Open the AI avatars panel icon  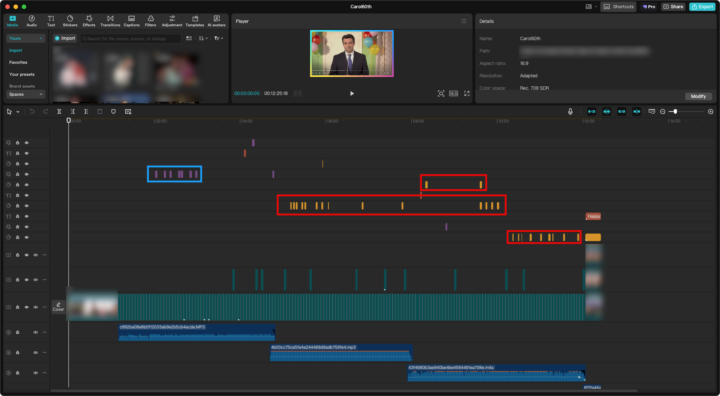(216, 21)
